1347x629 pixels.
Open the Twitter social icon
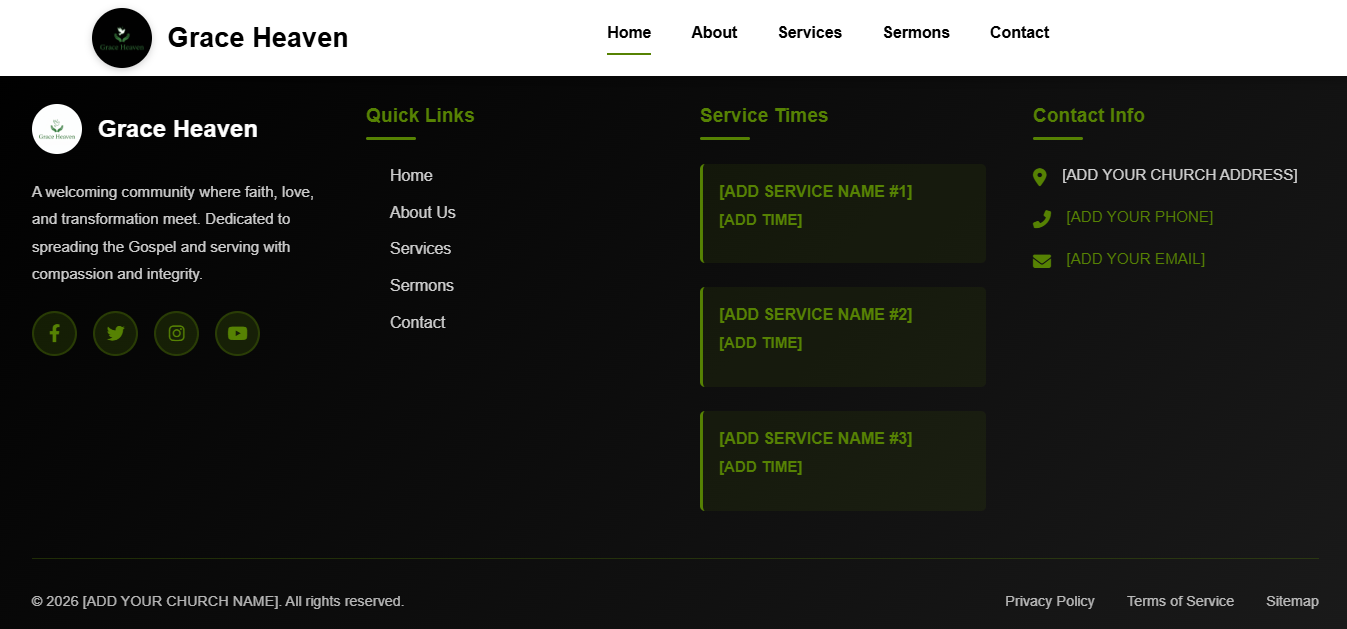[x=115, y=333]
